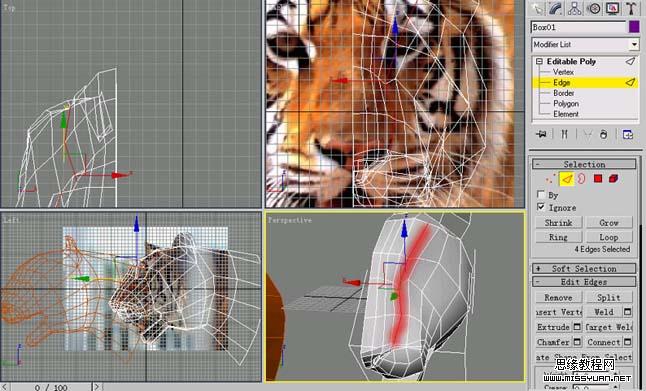The image size is (646, 391).
Task: Click Remove Modifier trash icon
Action: 604,134
